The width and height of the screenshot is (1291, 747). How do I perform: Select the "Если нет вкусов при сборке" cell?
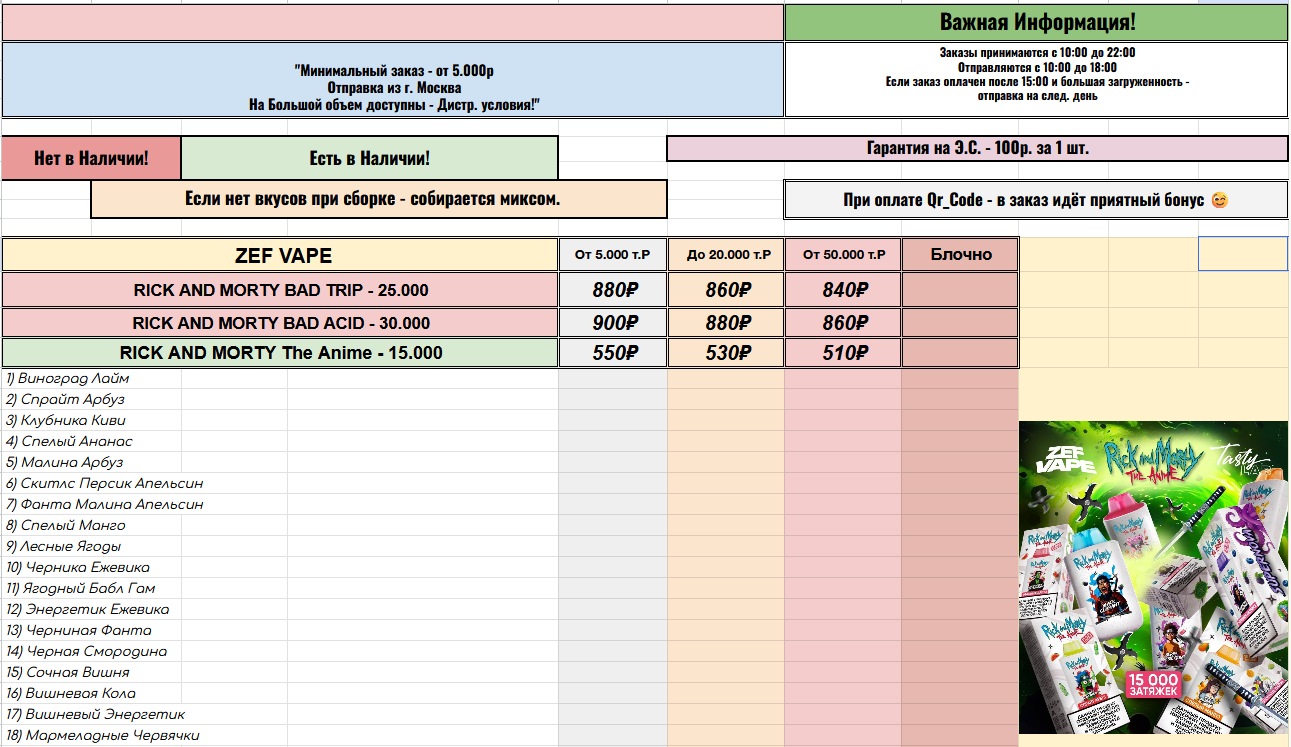click(379, 199)
